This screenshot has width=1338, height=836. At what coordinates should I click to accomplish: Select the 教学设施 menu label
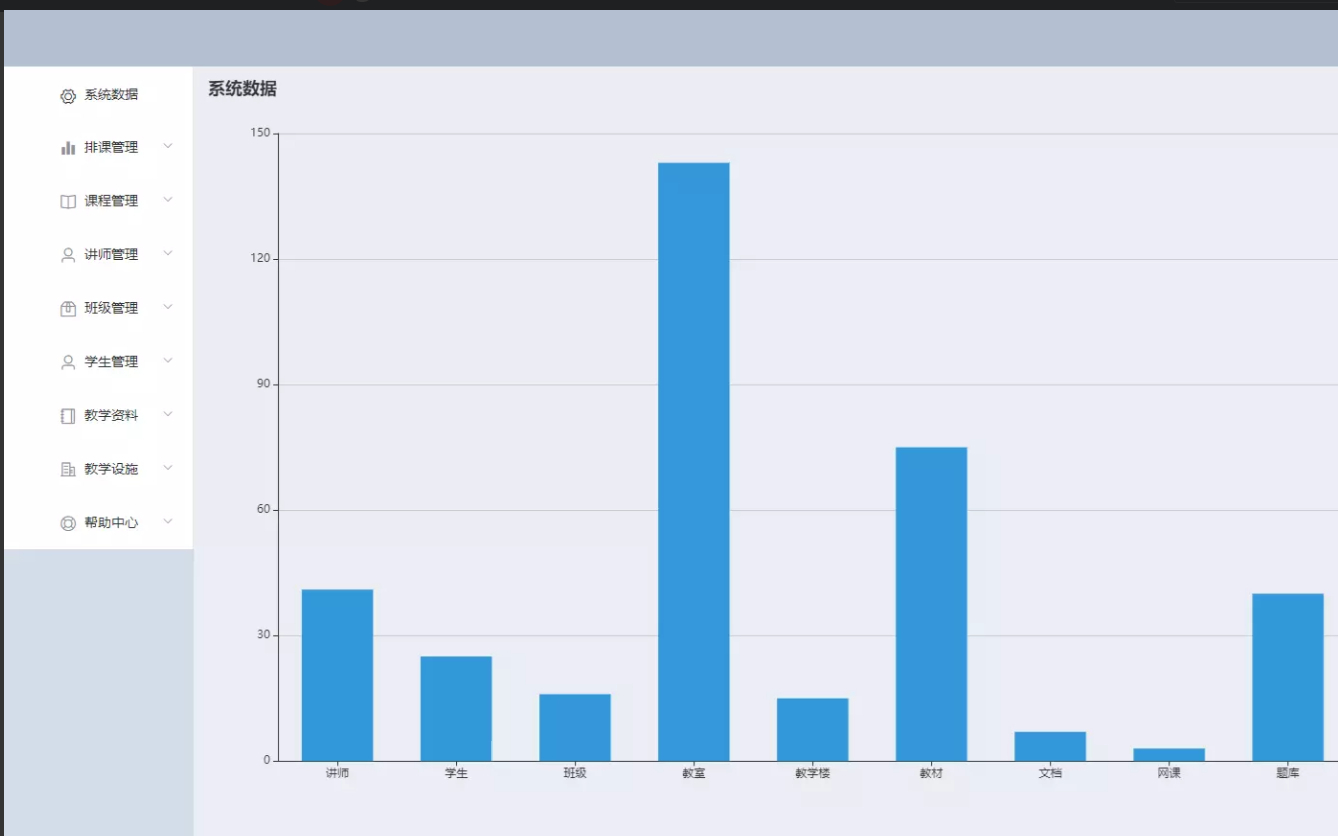(111, 468)
